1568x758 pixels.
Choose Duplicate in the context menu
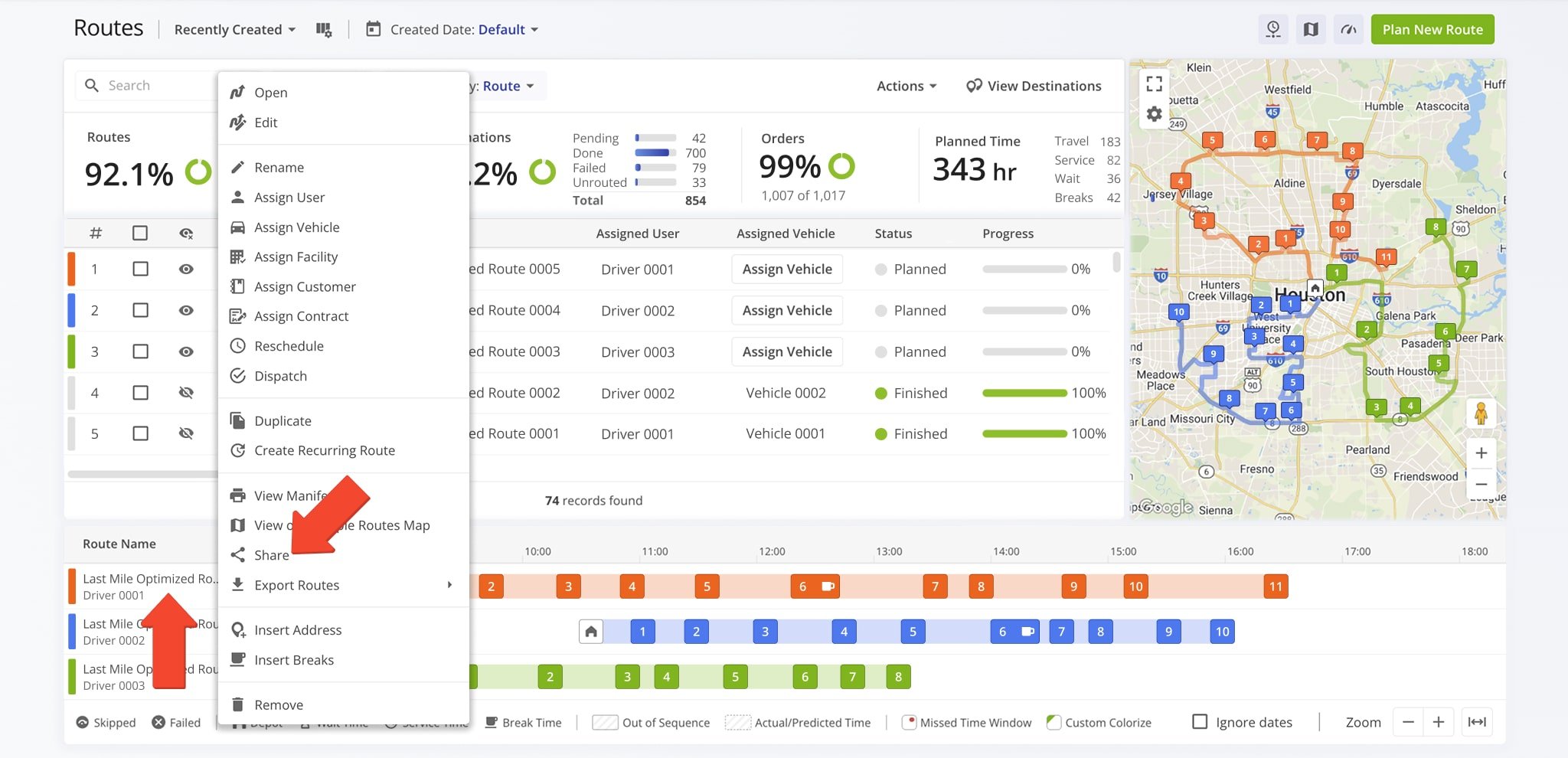(283, 421)
